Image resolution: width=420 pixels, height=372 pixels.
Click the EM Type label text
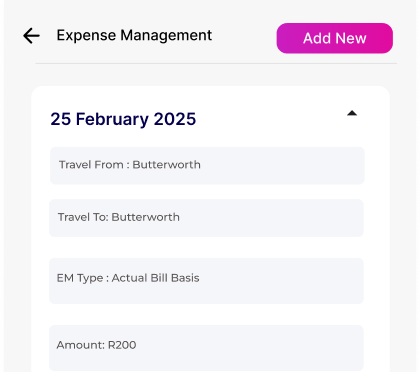(80, 278)
